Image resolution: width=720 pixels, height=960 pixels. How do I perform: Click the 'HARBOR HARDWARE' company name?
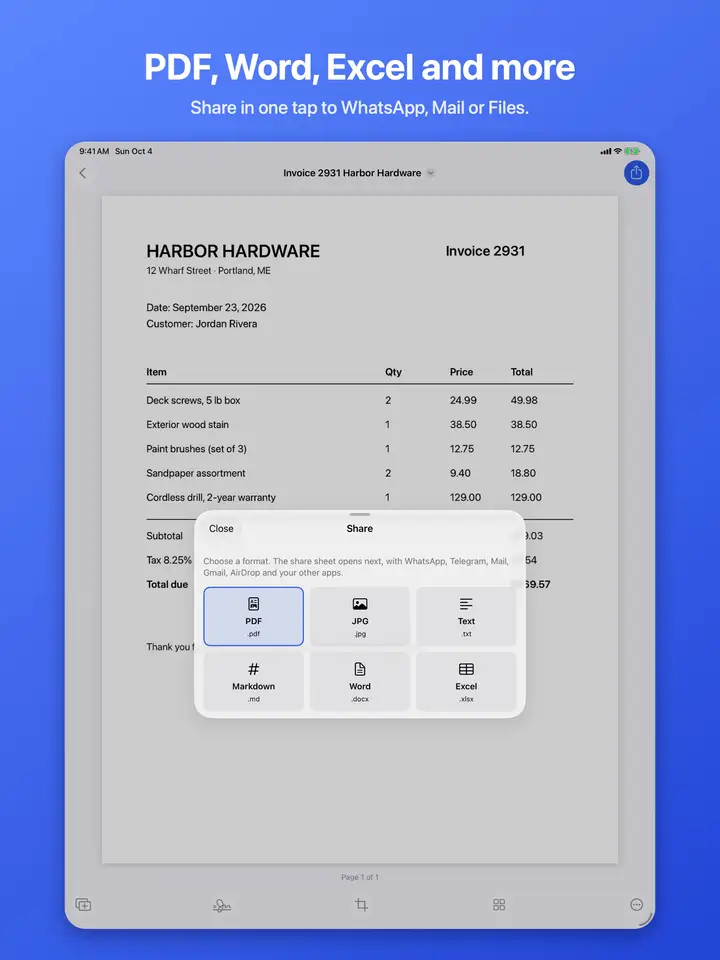[233, 251]
